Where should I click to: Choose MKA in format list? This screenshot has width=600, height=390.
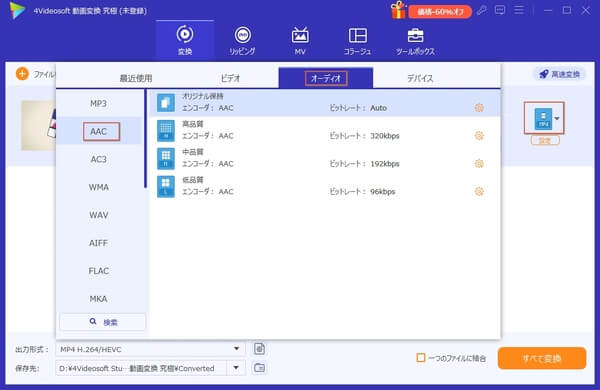(x=99, y=299)
